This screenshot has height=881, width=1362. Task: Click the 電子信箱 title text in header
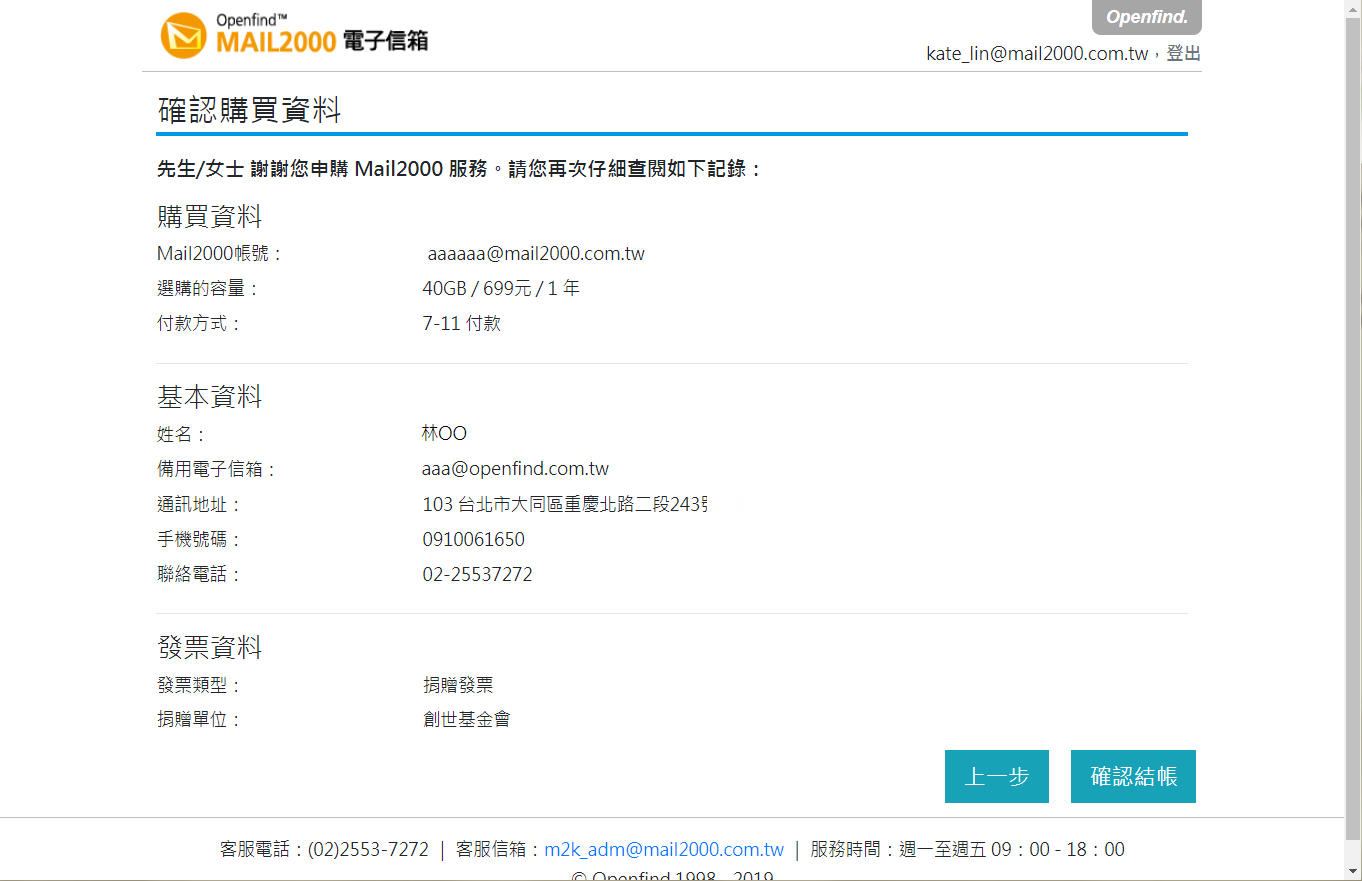[x=385, y=41]
